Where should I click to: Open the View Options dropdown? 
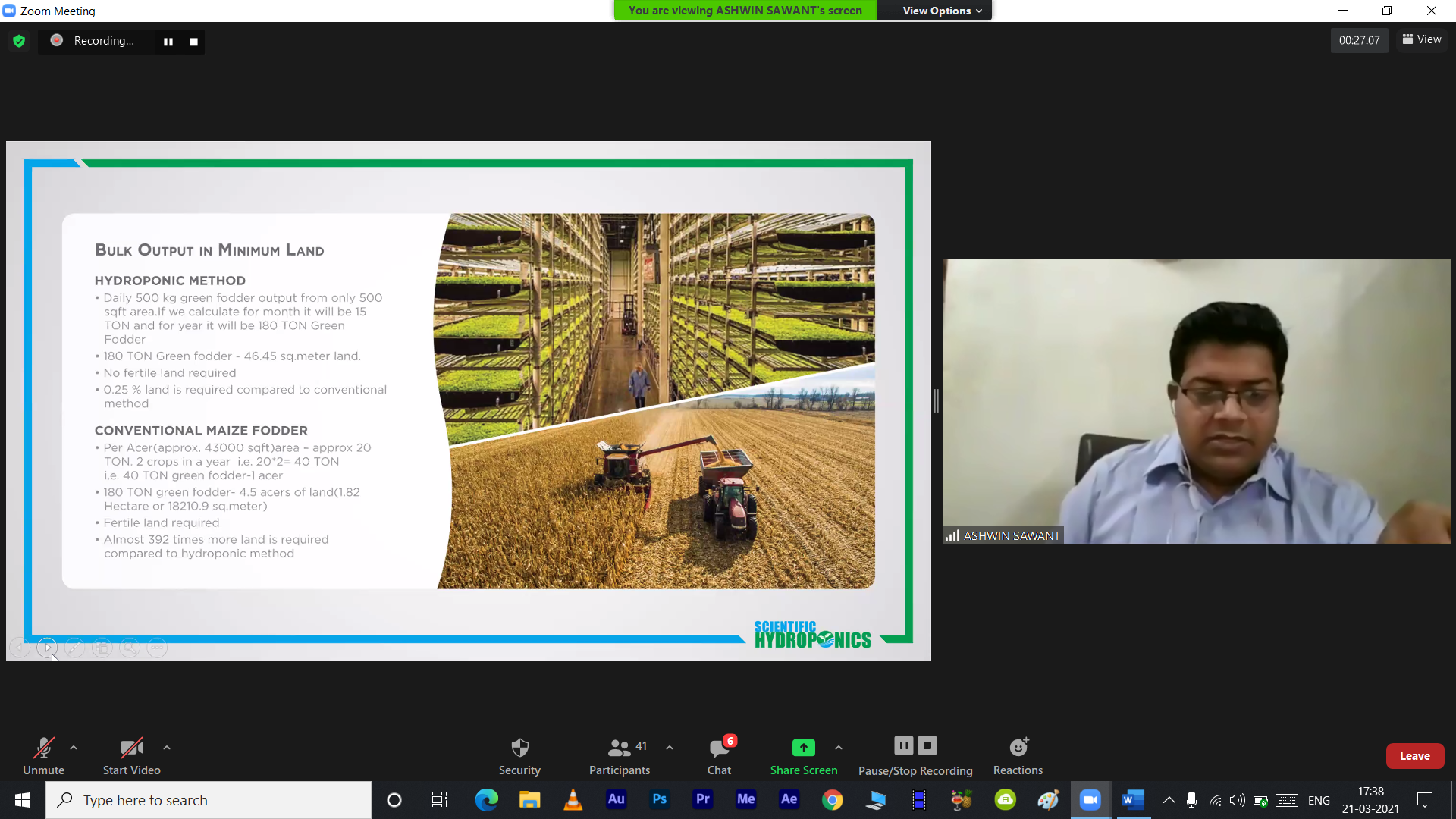(942, 11)
